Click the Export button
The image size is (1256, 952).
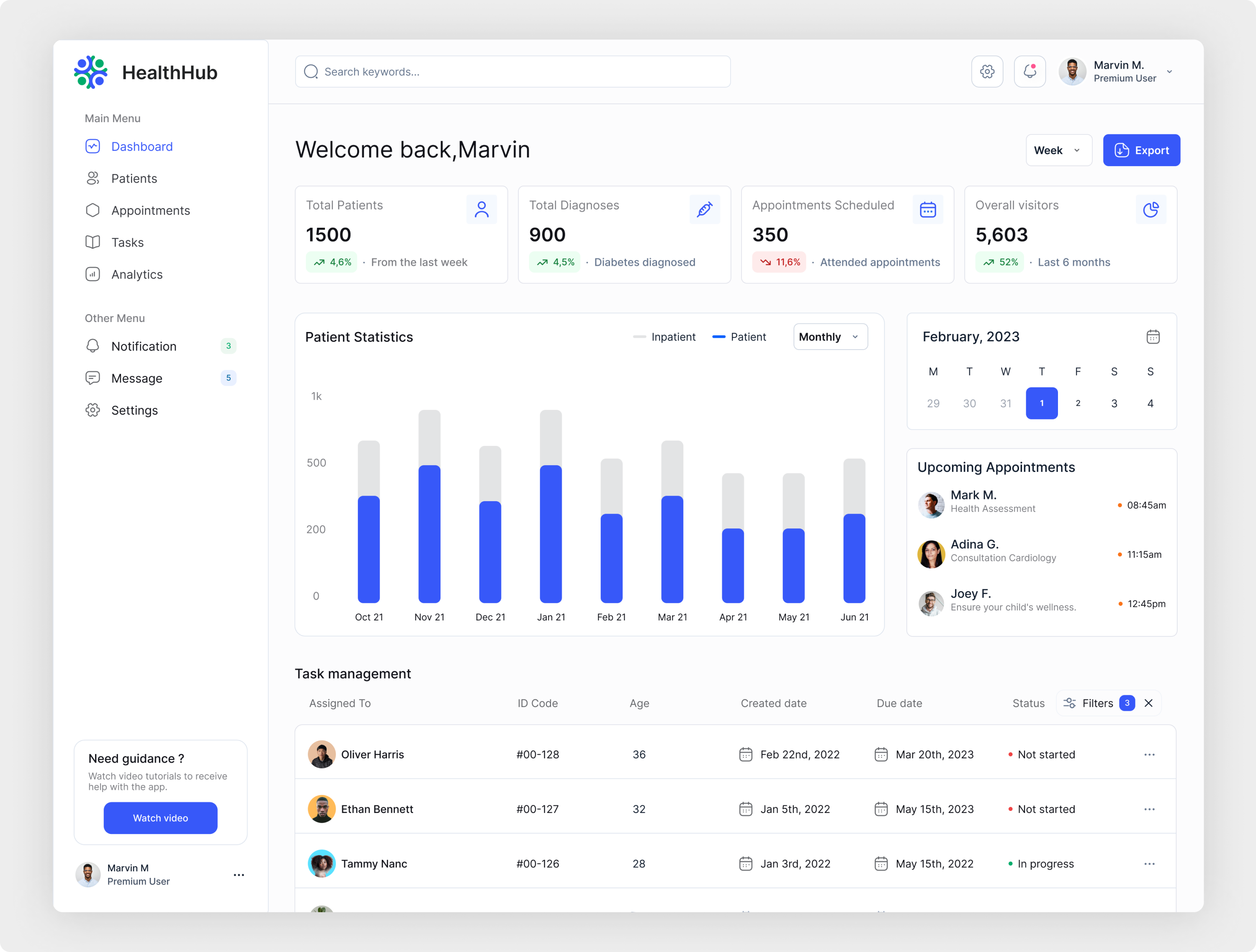1141,150
